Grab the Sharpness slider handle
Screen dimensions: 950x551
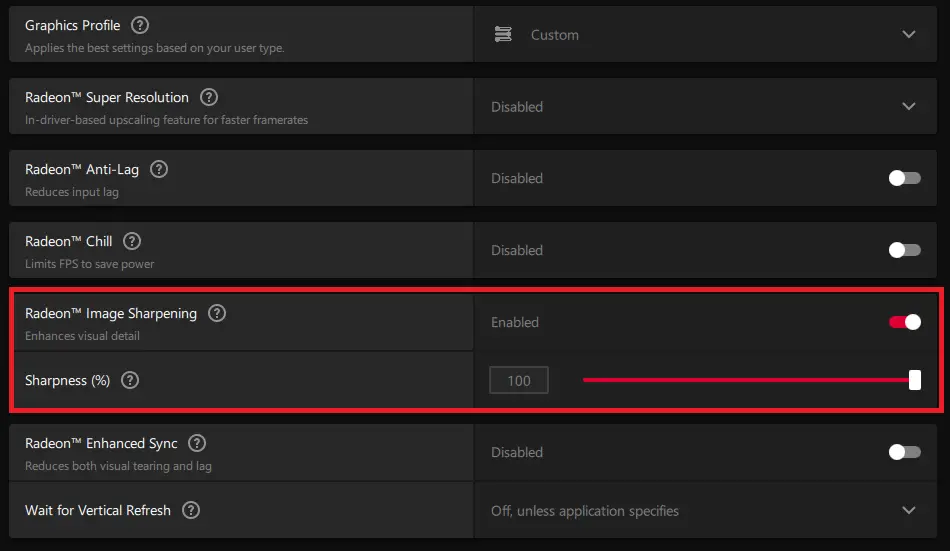915,380
